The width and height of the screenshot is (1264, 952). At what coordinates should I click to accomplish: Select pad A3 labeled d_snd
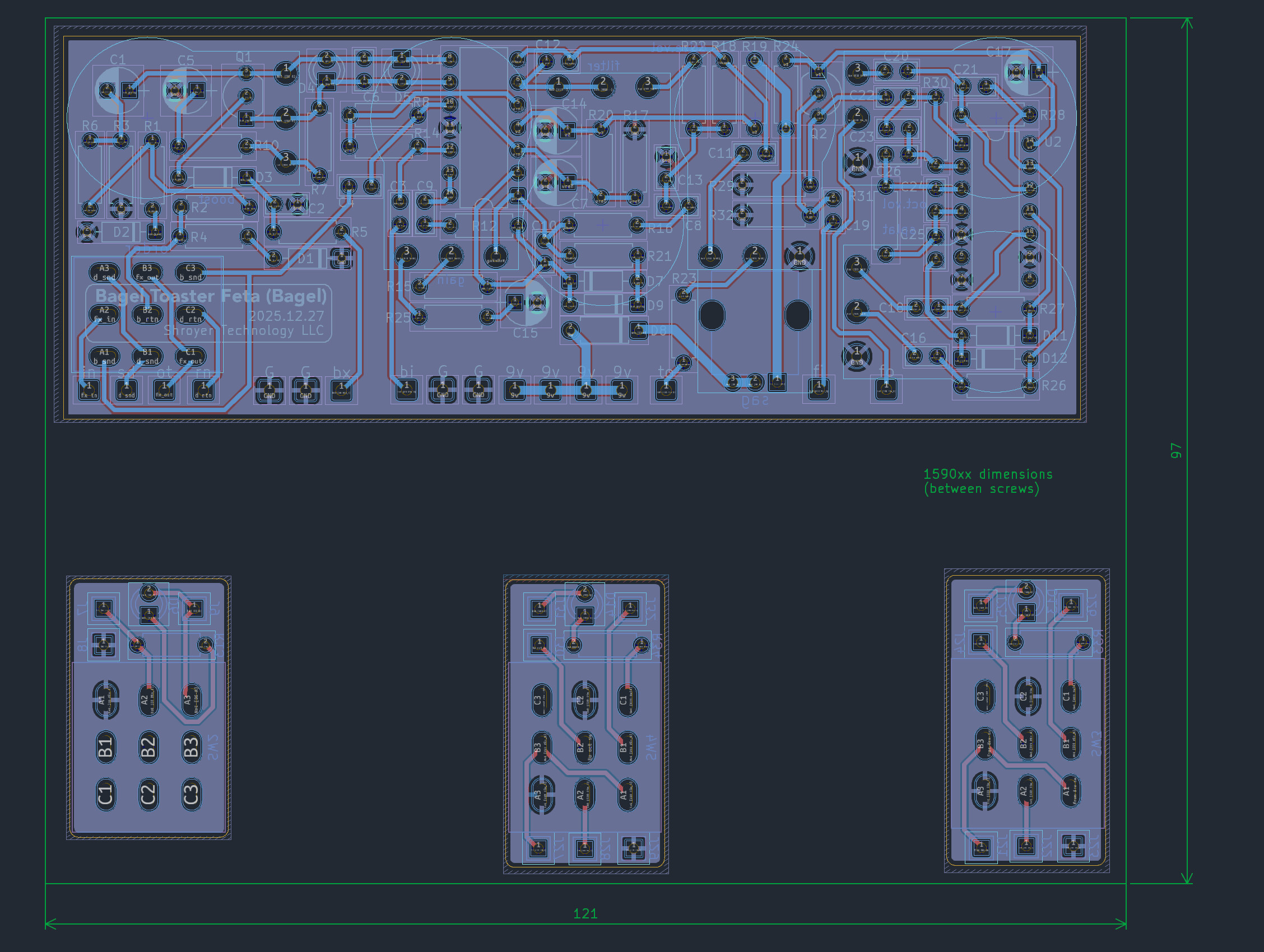click(104, 272)
